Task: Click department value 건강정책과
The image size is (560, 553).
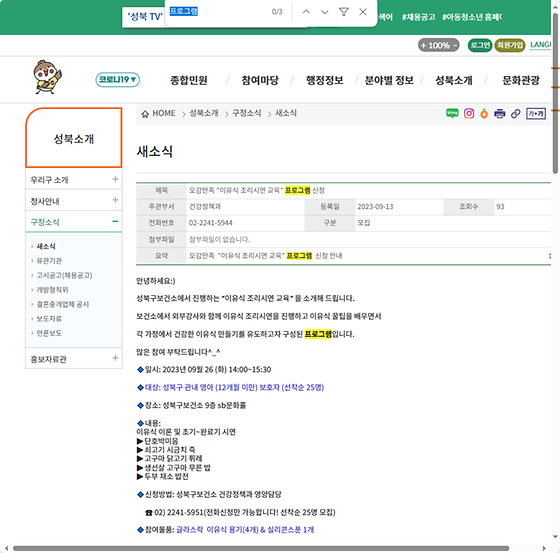Action: click(x=205, y=207)
